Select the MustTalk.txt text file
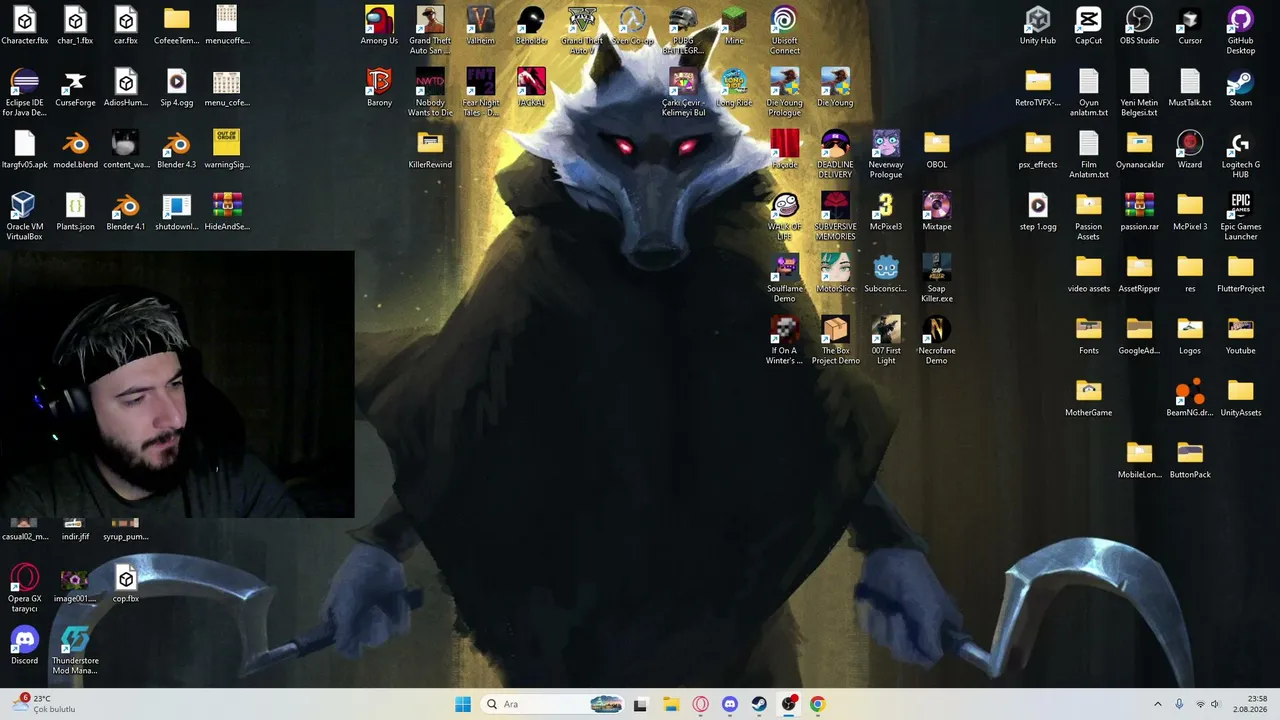Screen dimensions: 1280x720 1190,88
